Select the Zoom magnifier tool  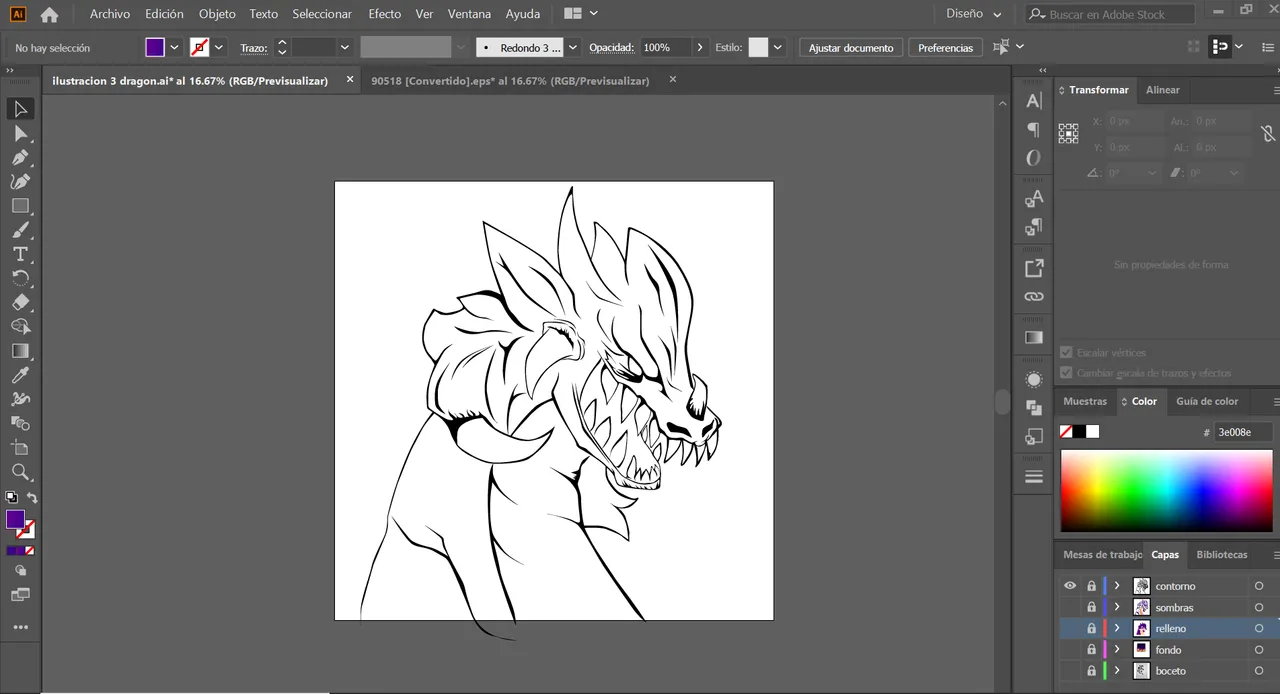(x=20, y=471)
